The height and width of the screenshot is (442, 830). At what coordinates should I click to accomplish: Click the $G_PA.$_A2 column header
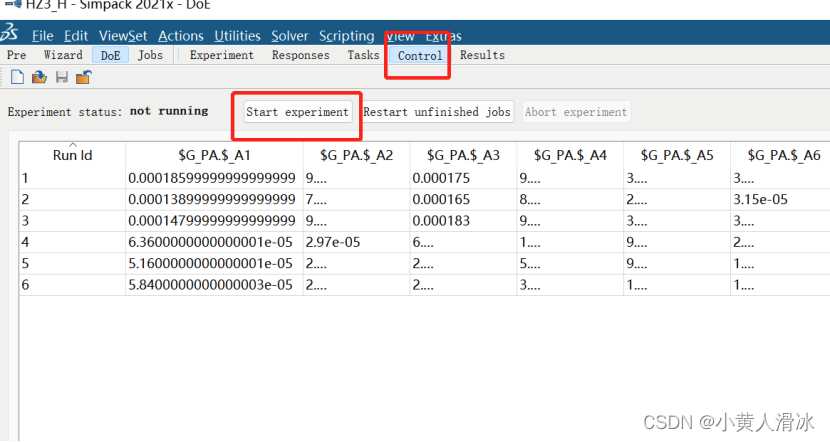[x=356, y=155]
